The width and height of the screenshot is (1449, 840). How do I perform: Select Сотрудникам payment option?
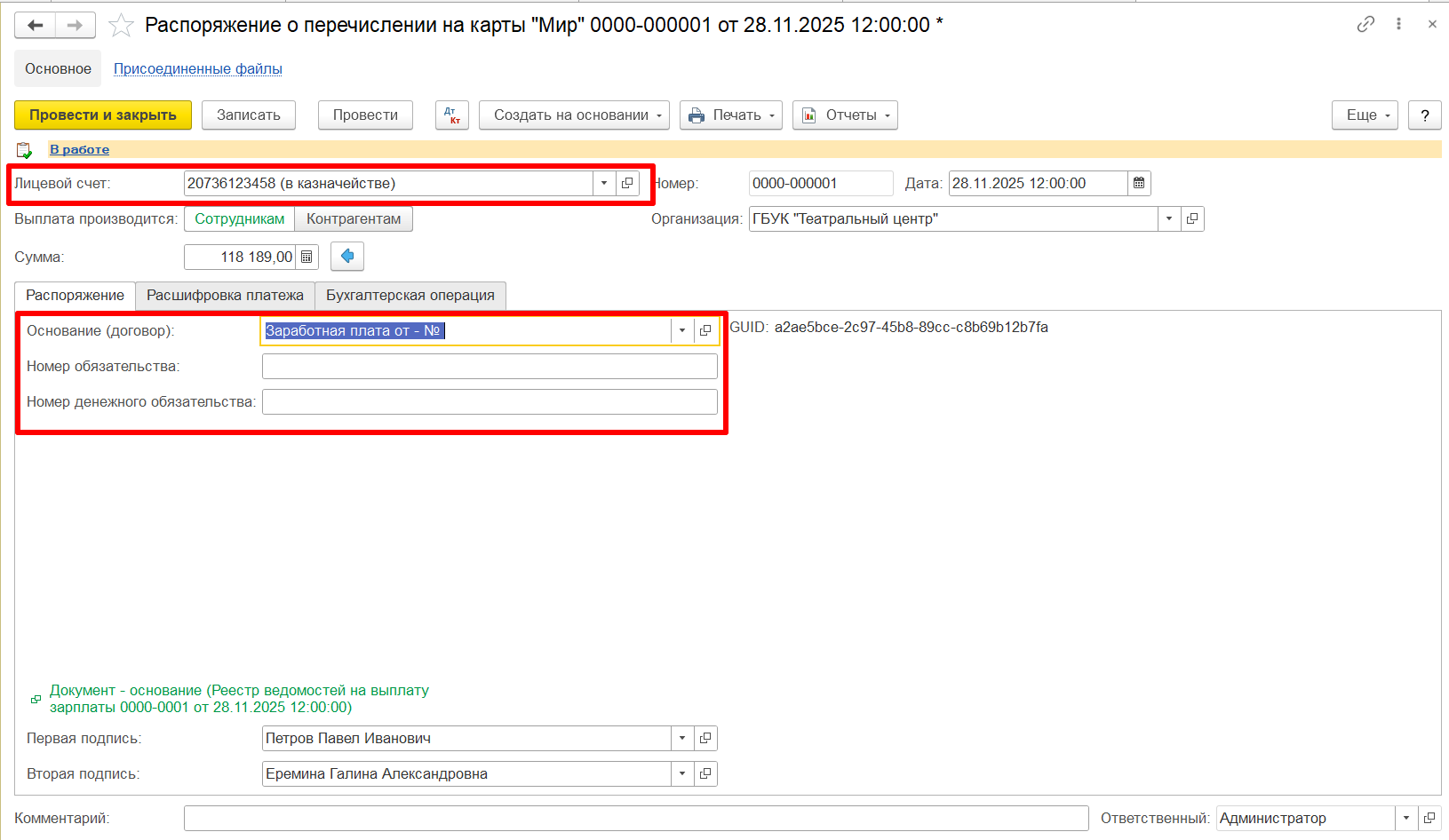coord(240,219)
